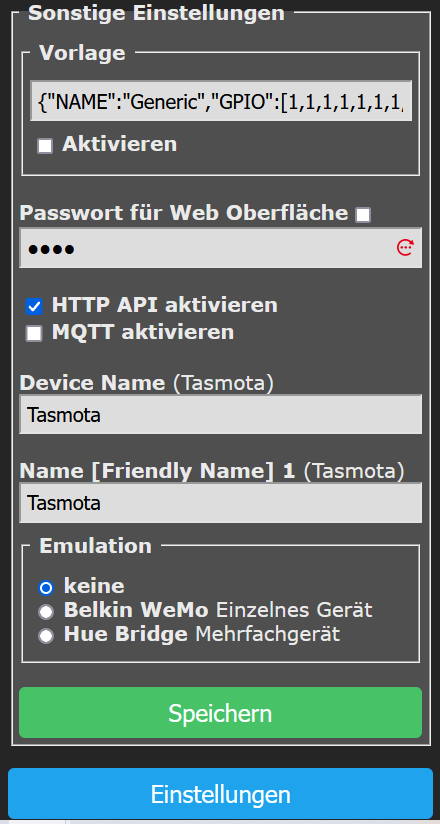Toggle the show-password checkbox beside Passwort label
The height and width of the screenshot is (824, 440).
[x=363, y=214]
